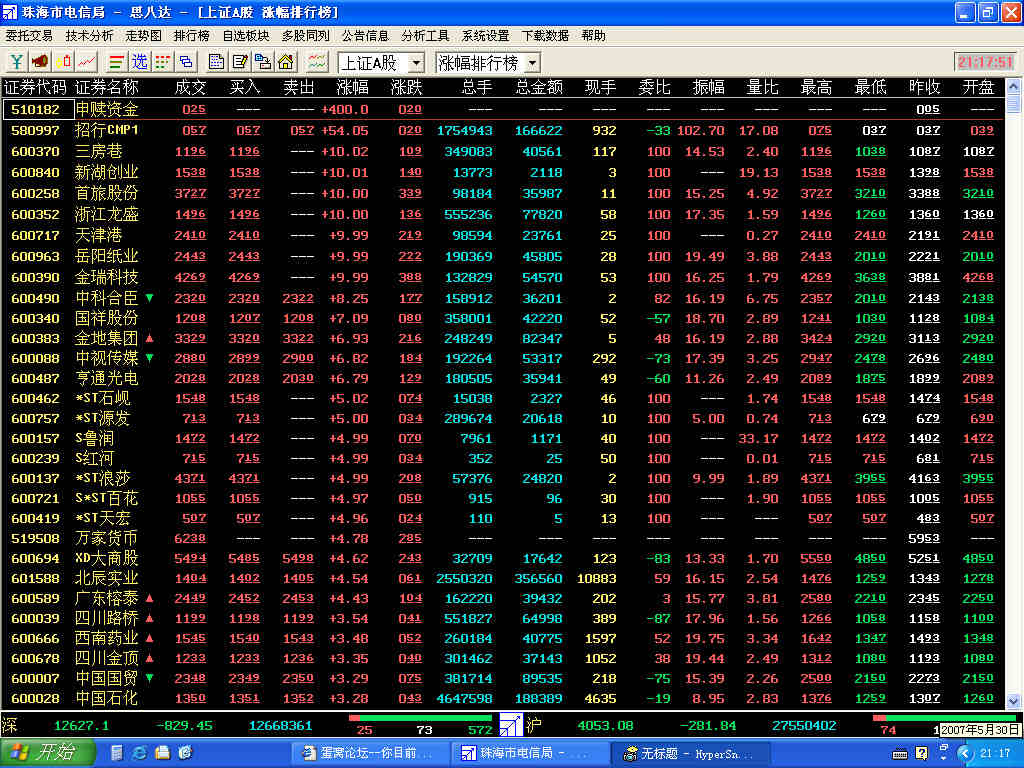This screenshot has width=1024, height=768.
Task: Select the 申赎资金 row
Action: (503, 109)
